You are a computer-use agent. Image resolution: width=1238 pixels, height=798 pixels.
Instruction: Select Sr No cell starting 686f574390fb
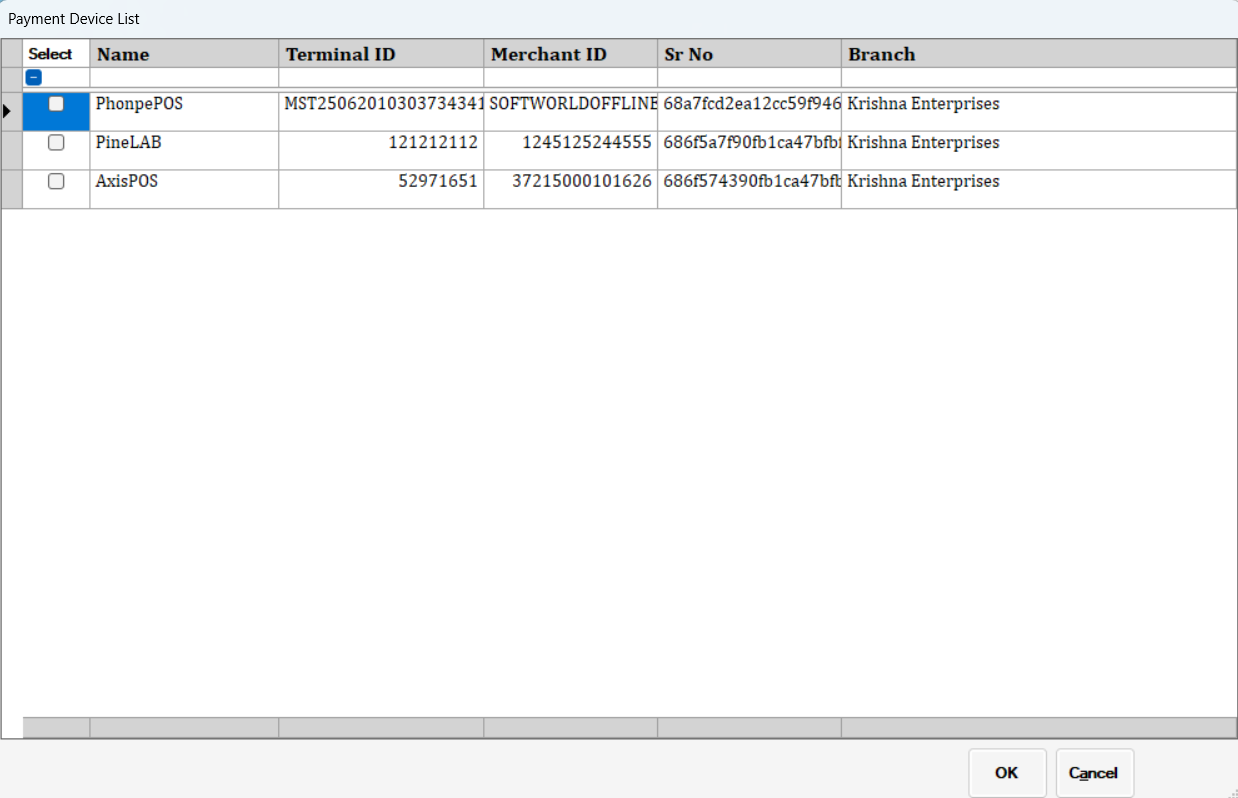tap(749, 189)
